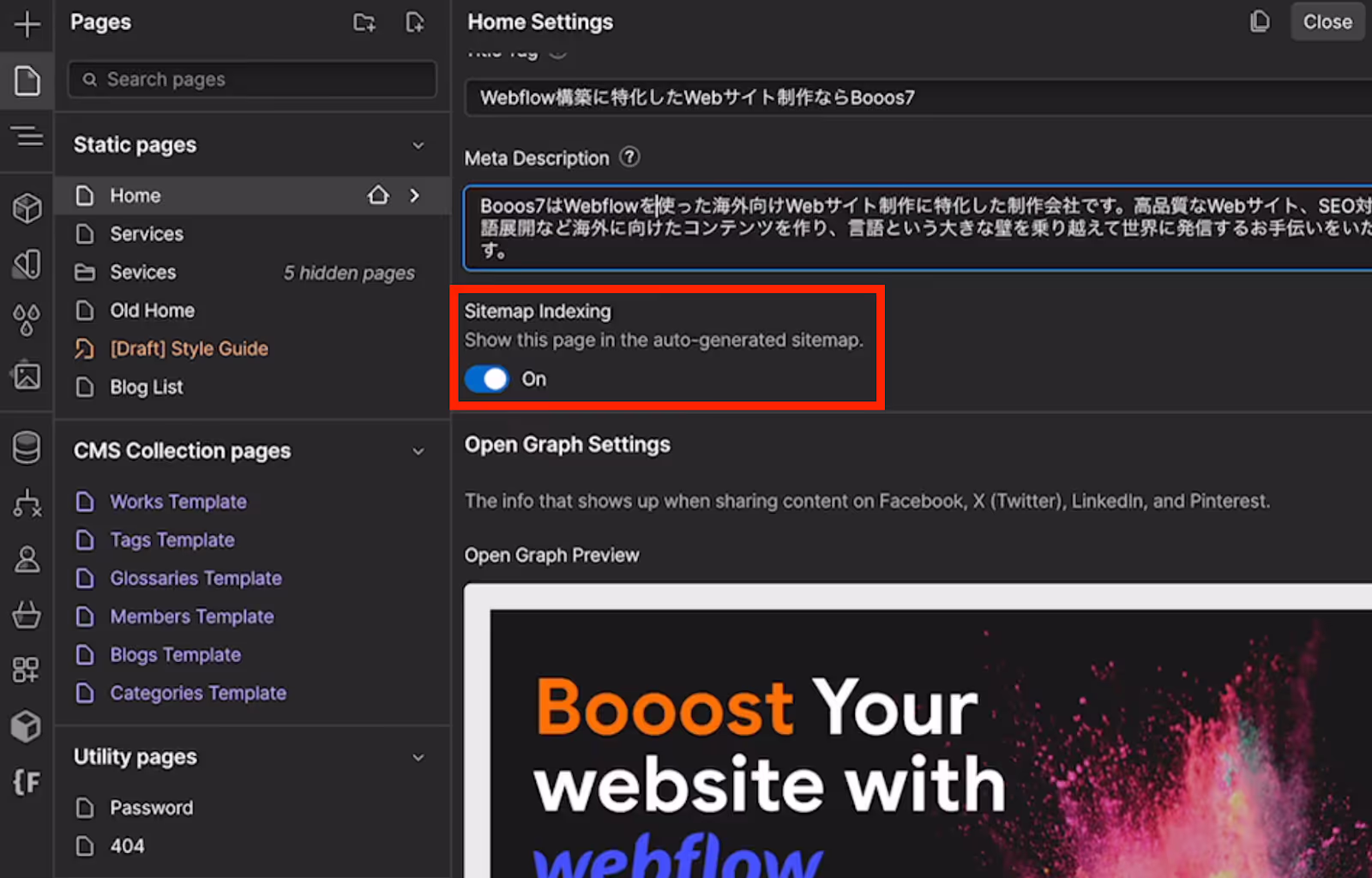Open the 3D box icon in sidebar
The width and height of the screenshot is (1372, 878).
(27, 726)
